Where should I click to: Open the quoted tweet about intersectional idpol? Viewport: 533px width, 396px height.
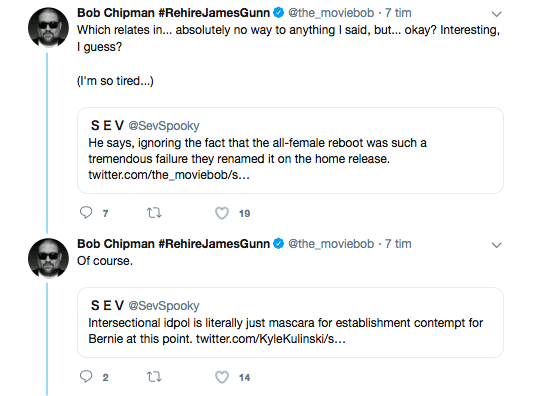(290, 322)
